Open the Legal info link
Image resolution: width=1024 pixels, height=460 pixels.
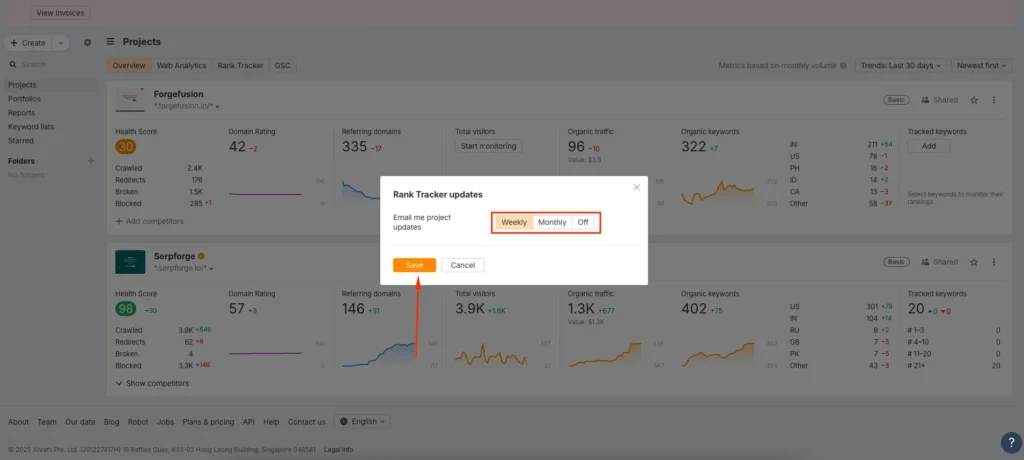tap(338, 450)
